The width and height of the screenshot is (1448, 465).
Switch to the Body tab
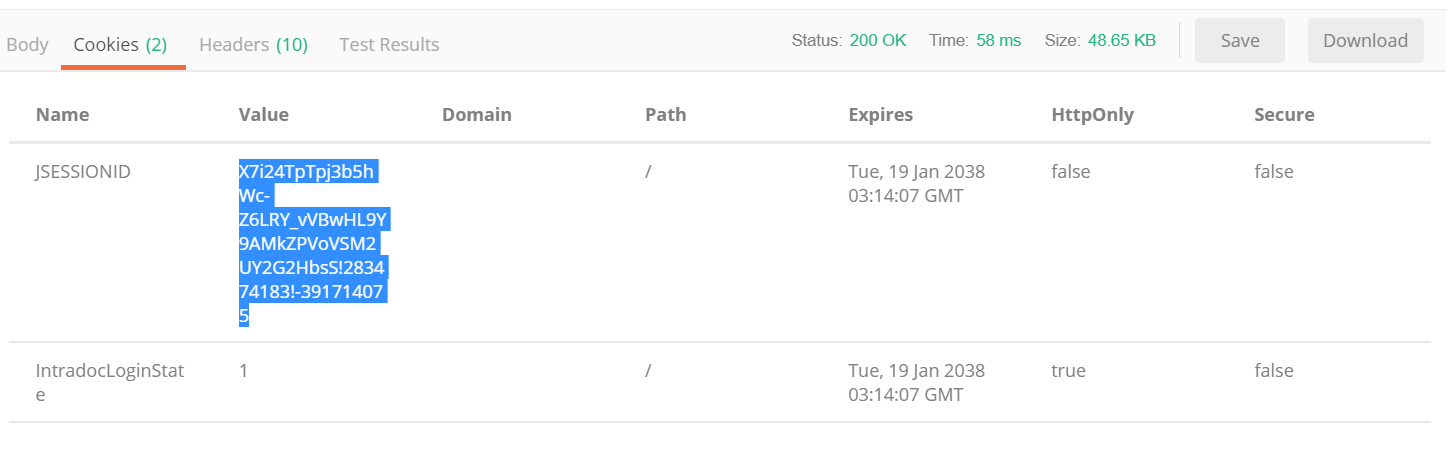[x=27, y=44]
